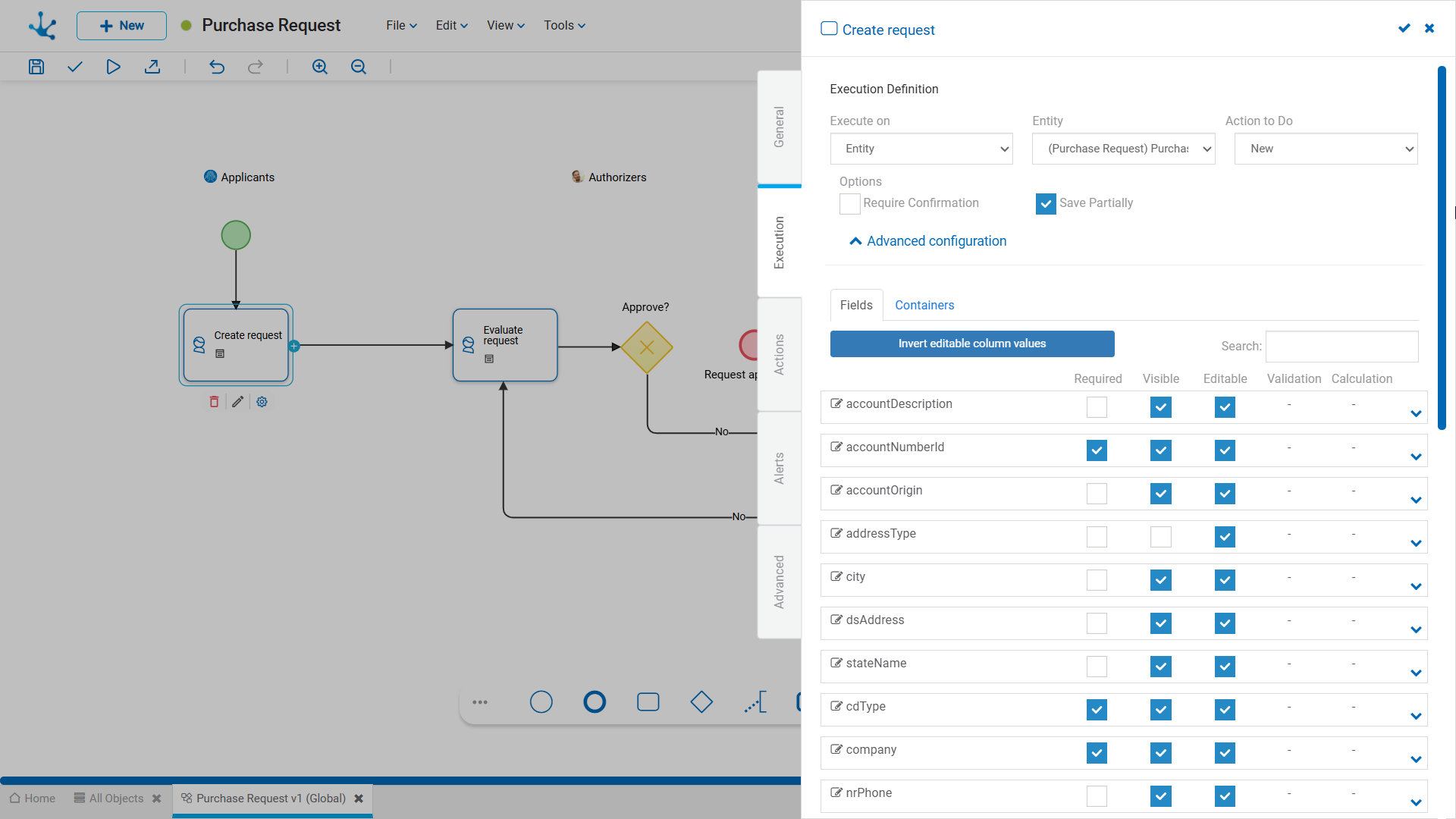Uncheck the Save Partially checkbox
The image size is (1456, 819).
coord(1046,204)
